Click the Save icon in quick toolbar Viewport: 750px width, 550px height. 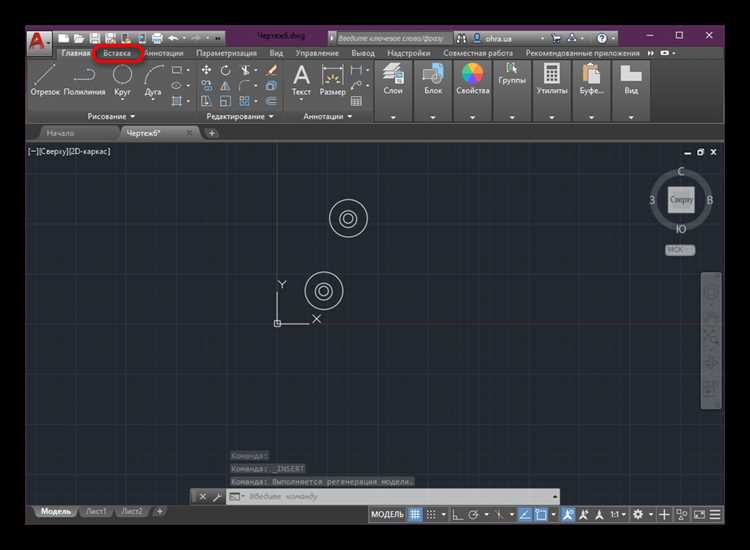(95, 38)
